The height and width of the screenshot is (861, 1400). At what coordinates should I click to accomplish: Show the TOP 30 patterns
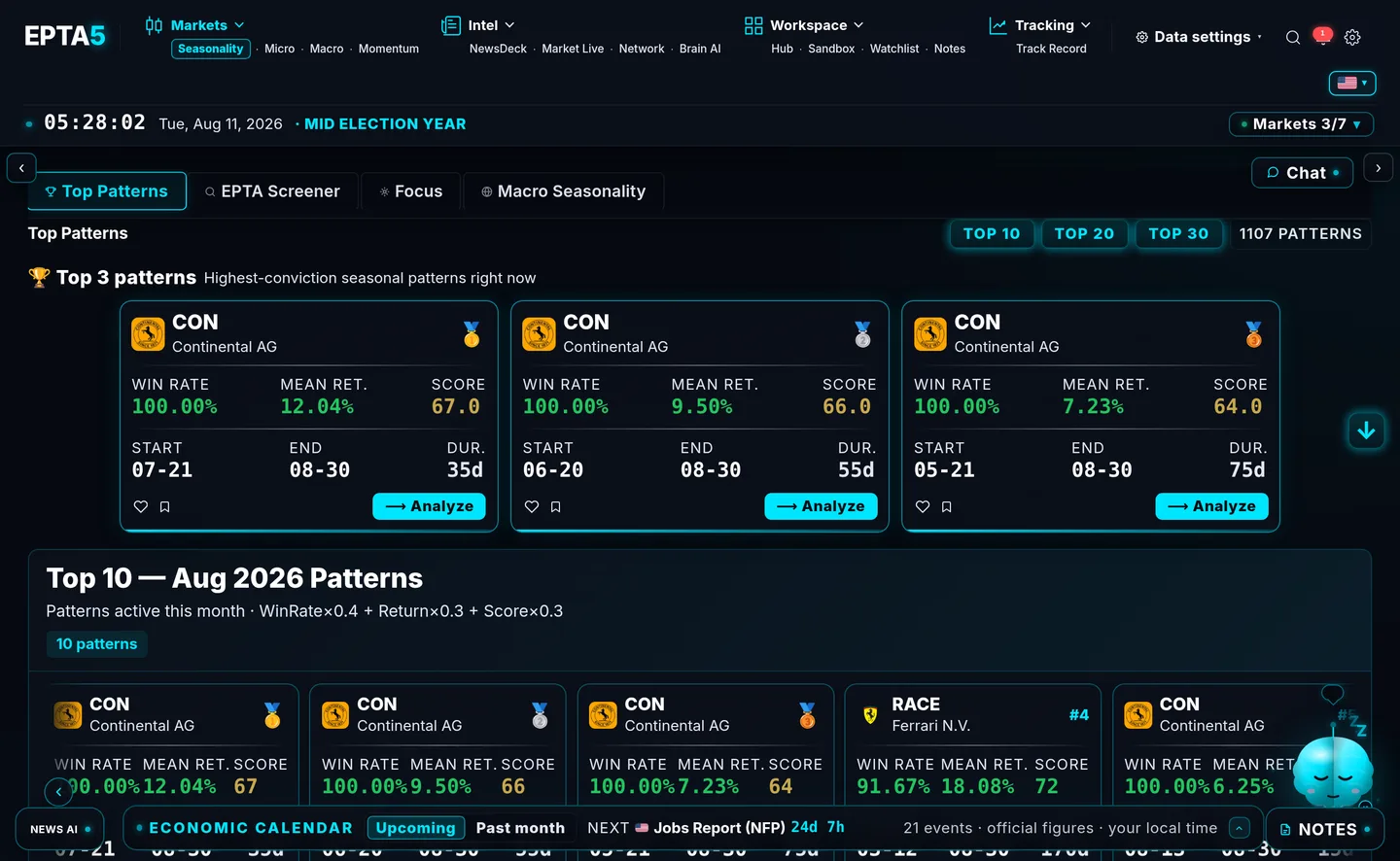(x=1178, y=234)
